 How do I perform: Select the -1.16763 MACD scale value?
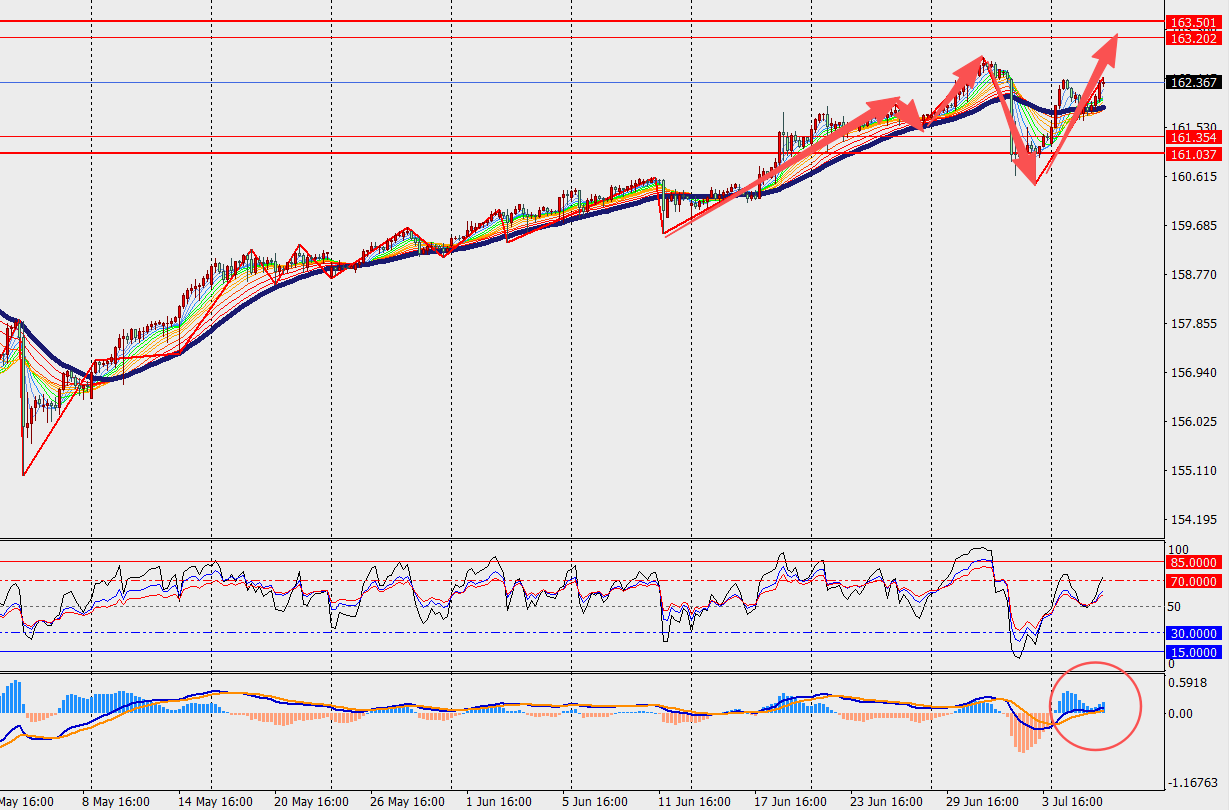tap(1192, 783)
